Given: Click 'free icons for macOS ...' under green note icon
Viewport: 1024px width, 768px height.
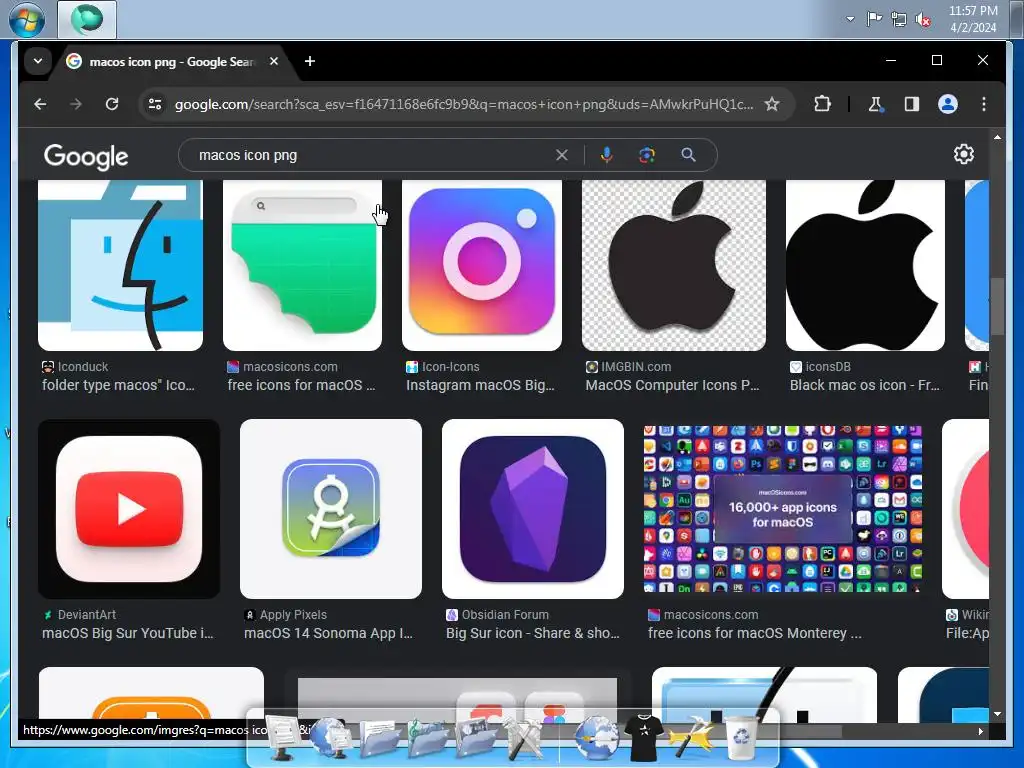Looking at the screenshot, I should [x=301, y=385].
